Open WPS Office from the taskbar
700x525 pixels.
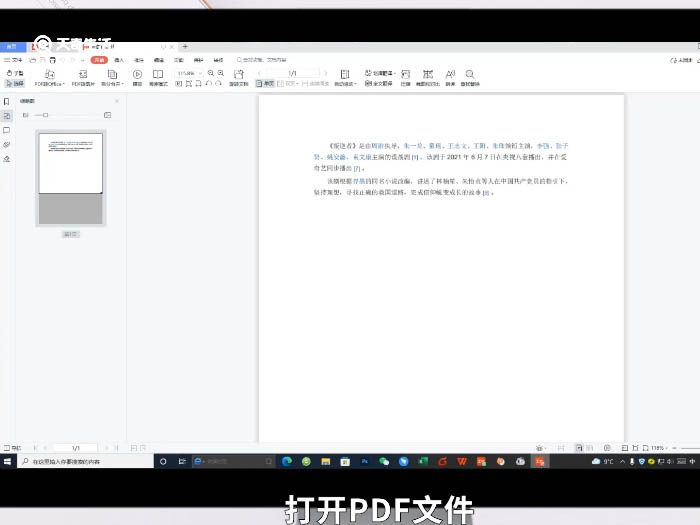click(462, 462)
